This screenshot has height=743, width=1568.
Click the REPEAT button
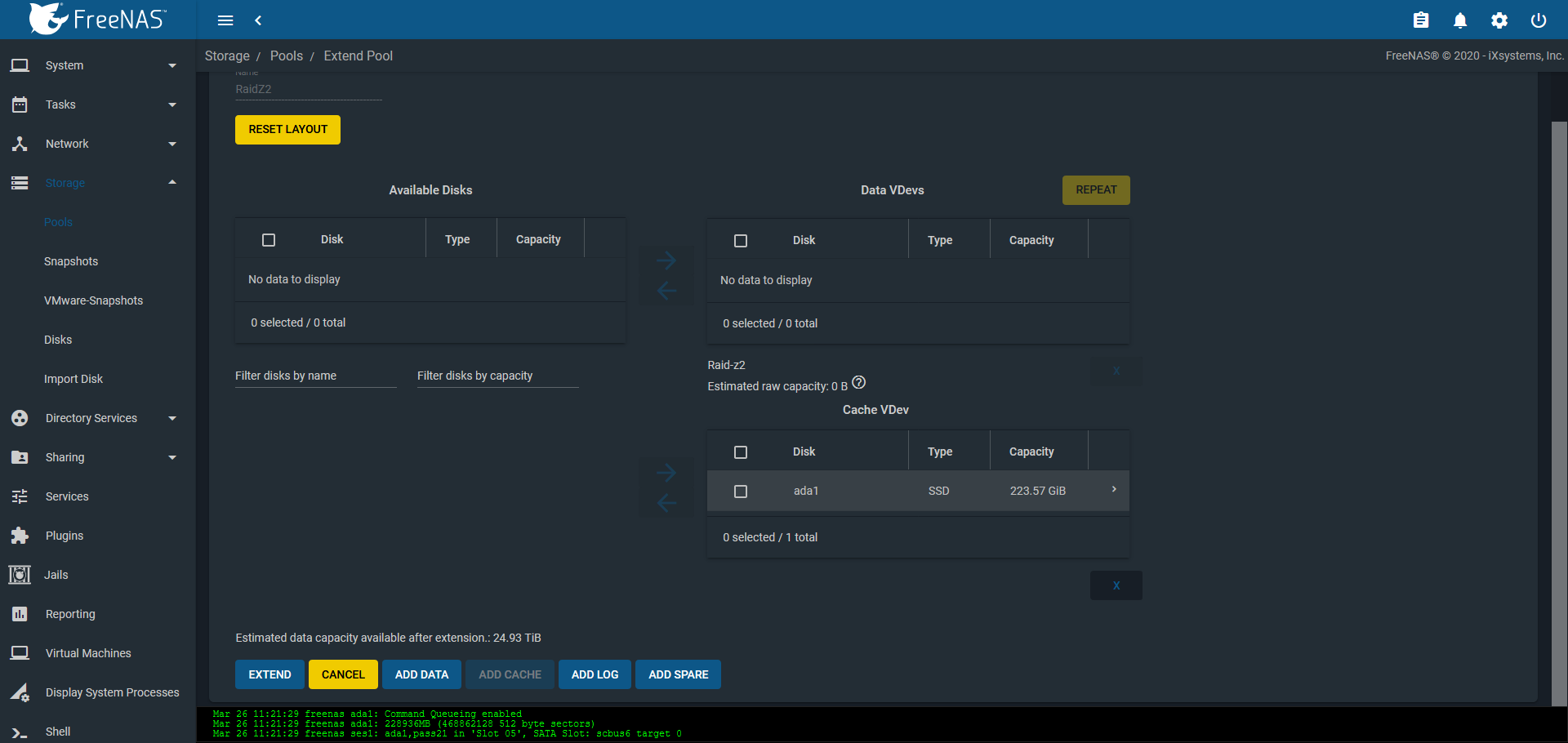point(1096,190)
